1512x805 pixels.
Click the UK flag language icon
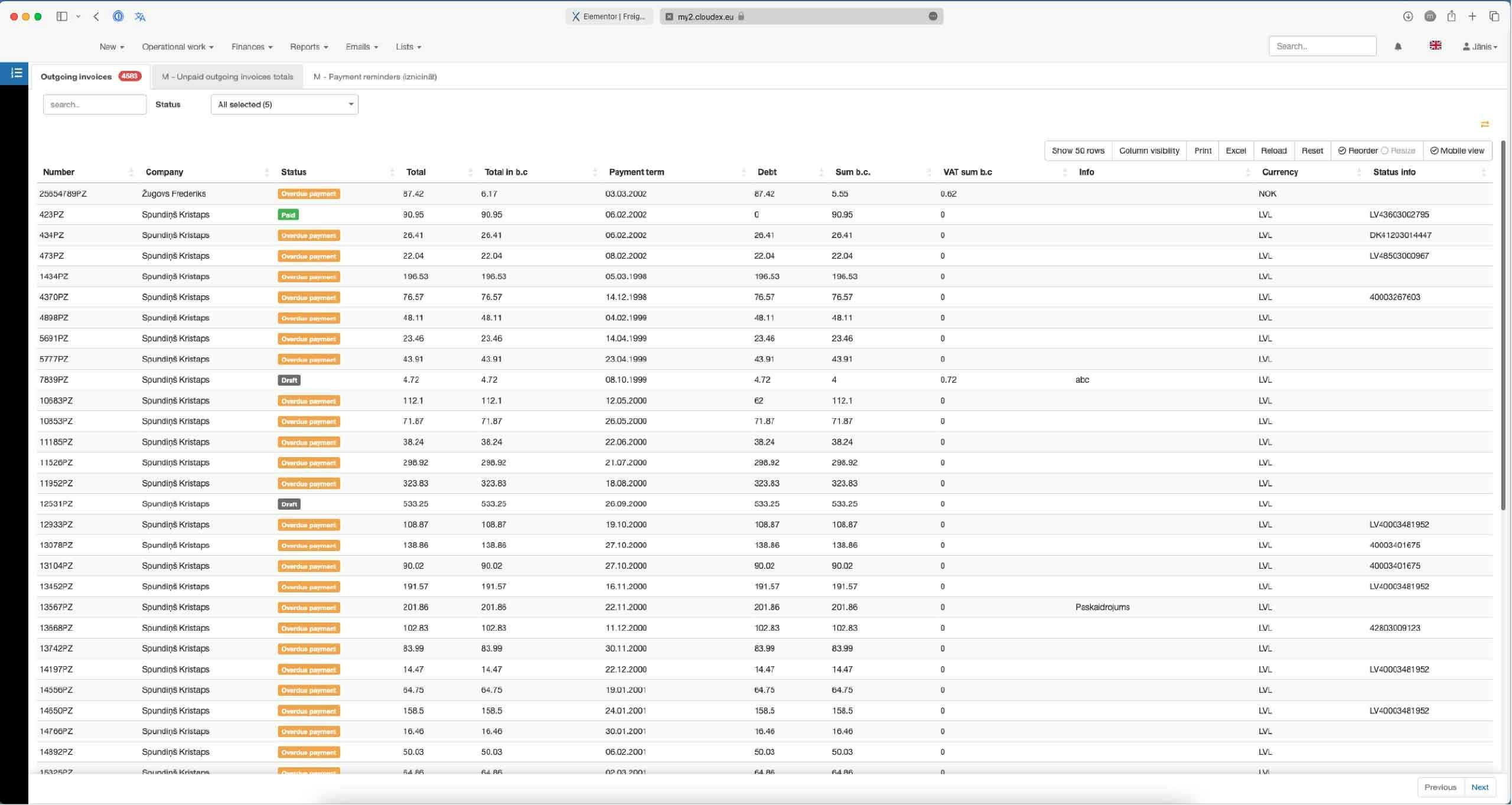point(1435,45)
